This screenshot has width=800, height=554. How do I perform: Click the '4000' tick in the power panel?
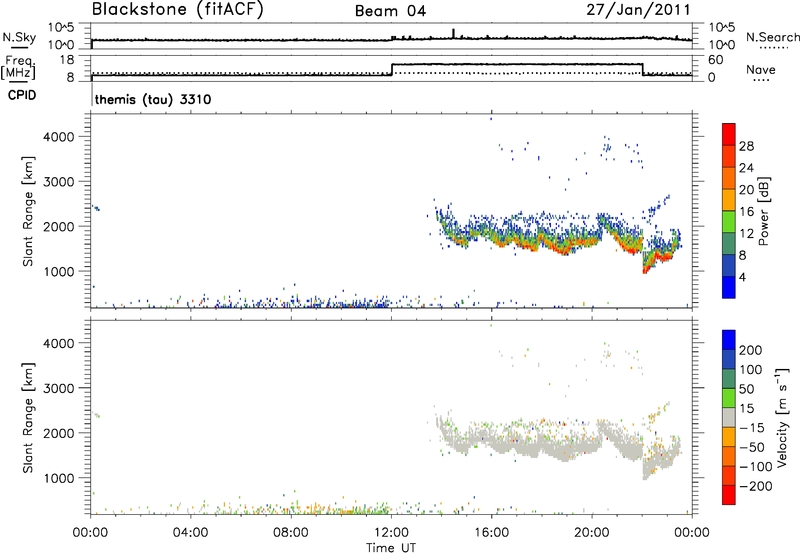click(x=58, y=137)
